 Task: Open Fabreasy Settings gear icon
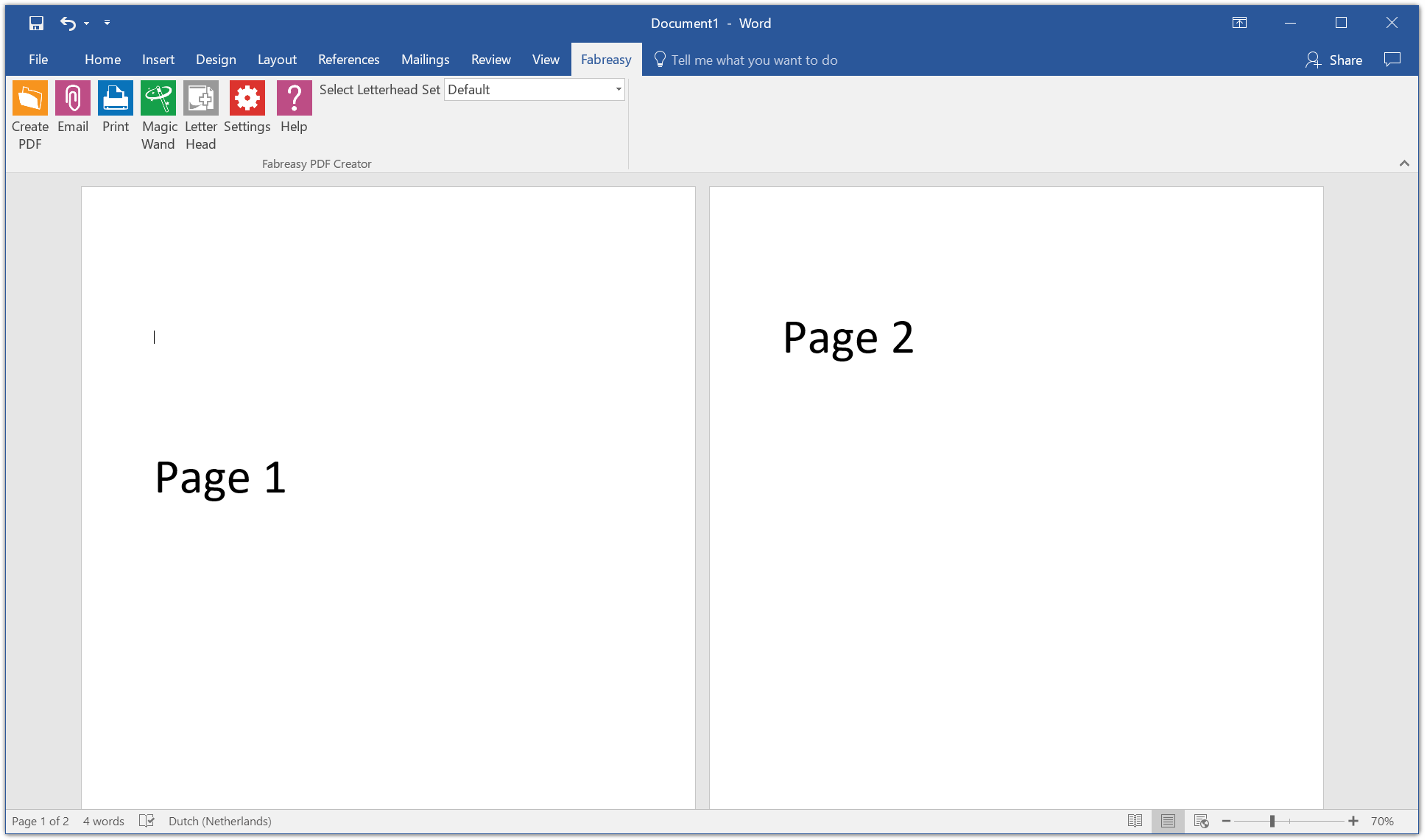[247, 98]
